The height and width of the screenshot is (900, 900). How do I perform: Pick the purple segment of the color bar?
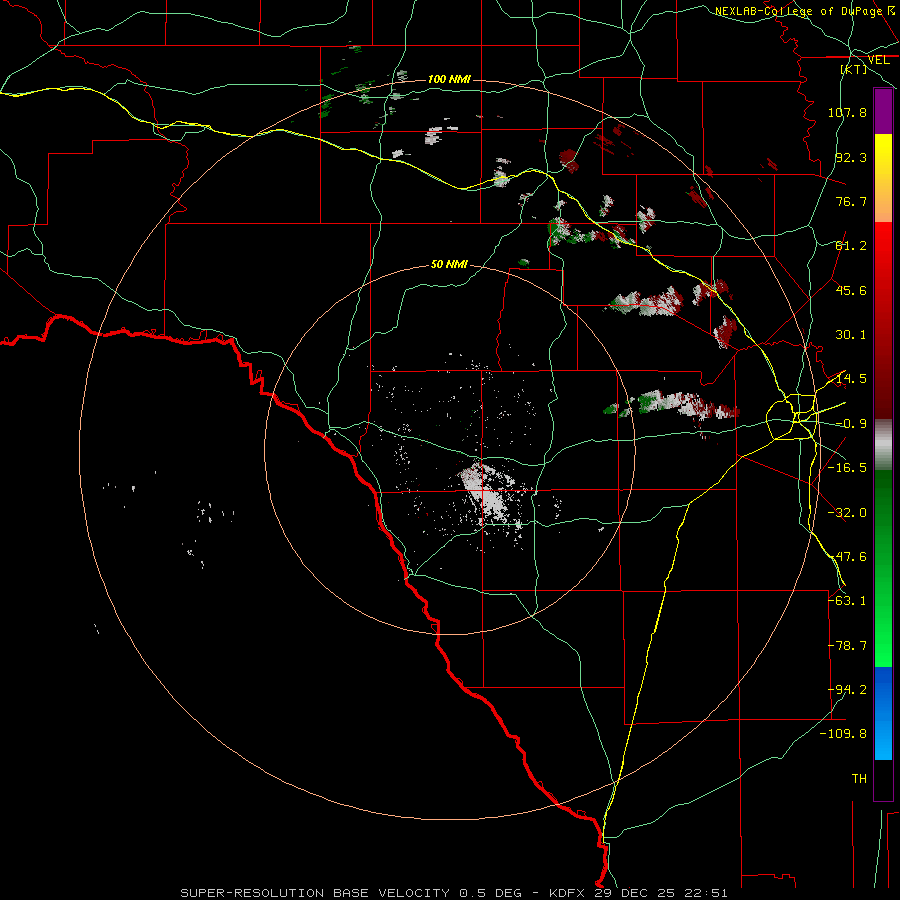(x=883, y=111)
